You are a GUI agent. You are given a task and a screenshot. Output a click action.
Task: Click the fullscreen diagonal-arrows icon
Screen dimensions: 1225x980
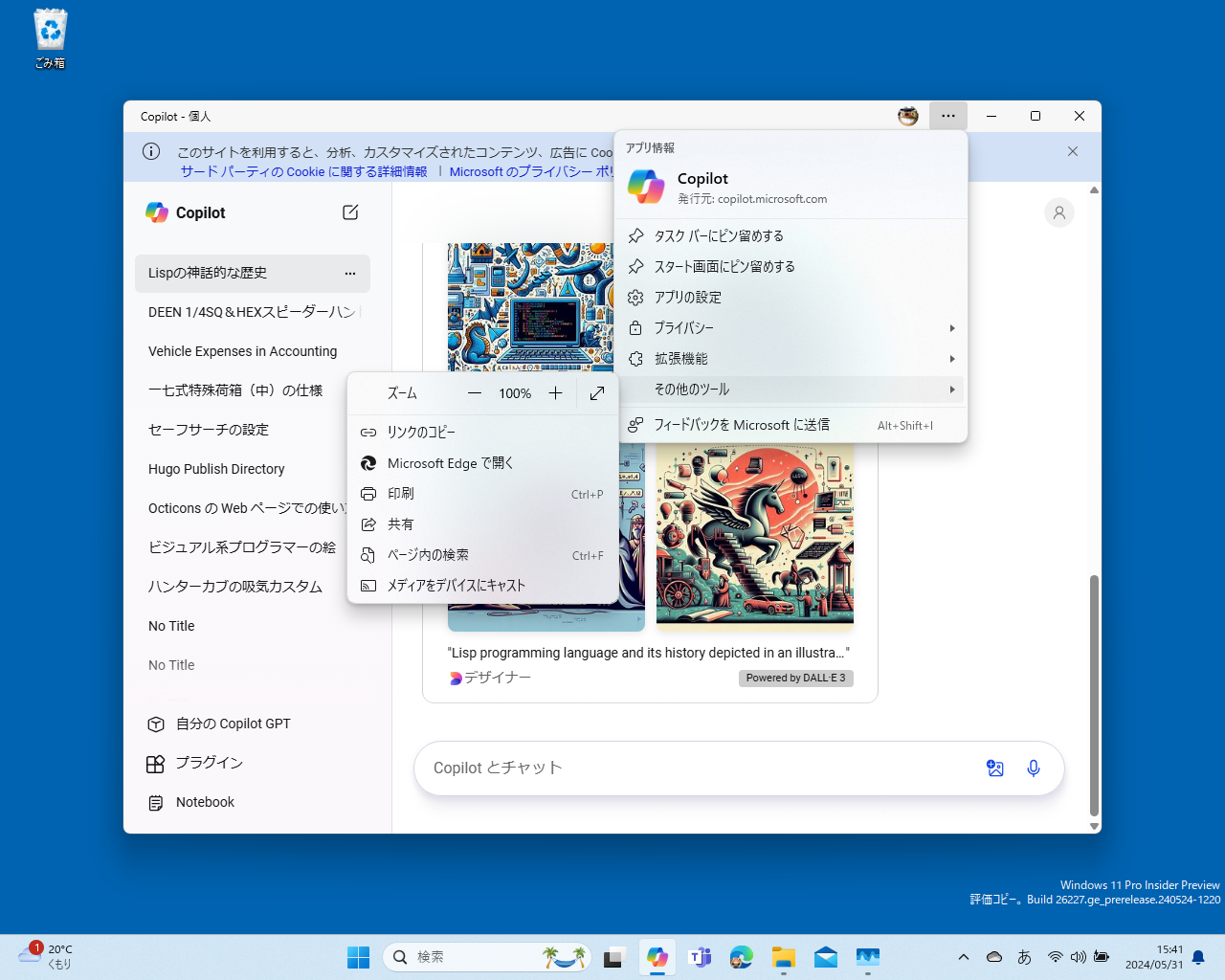click(596, 392)
